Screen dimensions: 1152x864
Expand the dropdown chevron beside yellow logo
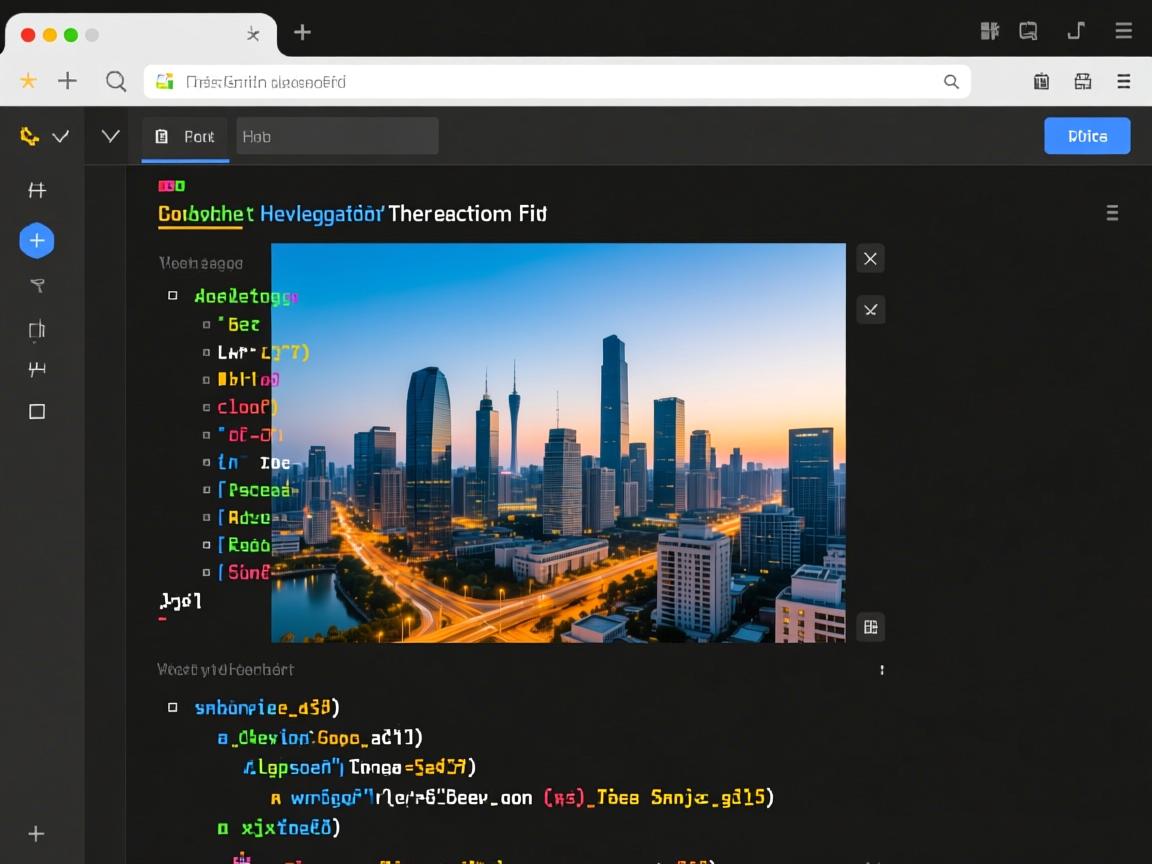(x=61, y=136)
